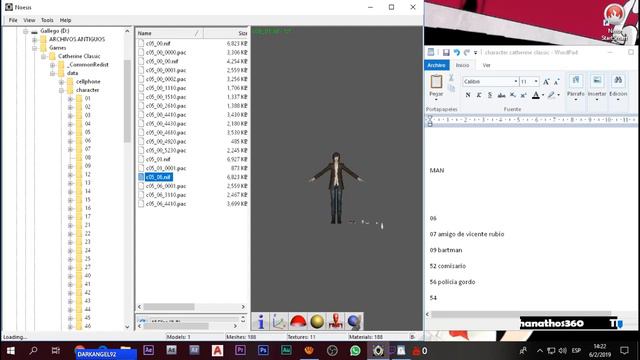
Task: Open the Párrafo group dropdown in WordPad
Action: pyautogui.click(x=576, y=87)
